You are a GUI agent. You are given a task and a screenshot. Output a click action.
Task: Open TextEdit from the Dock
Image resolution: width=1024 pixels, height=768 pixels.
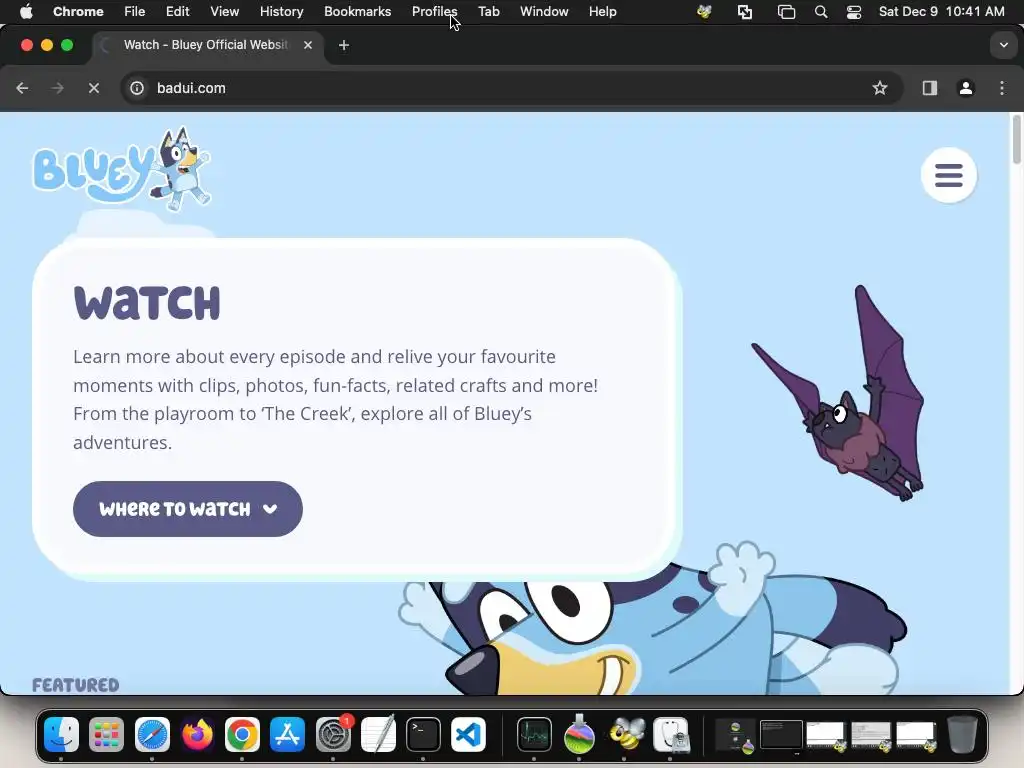click(378, 735)
